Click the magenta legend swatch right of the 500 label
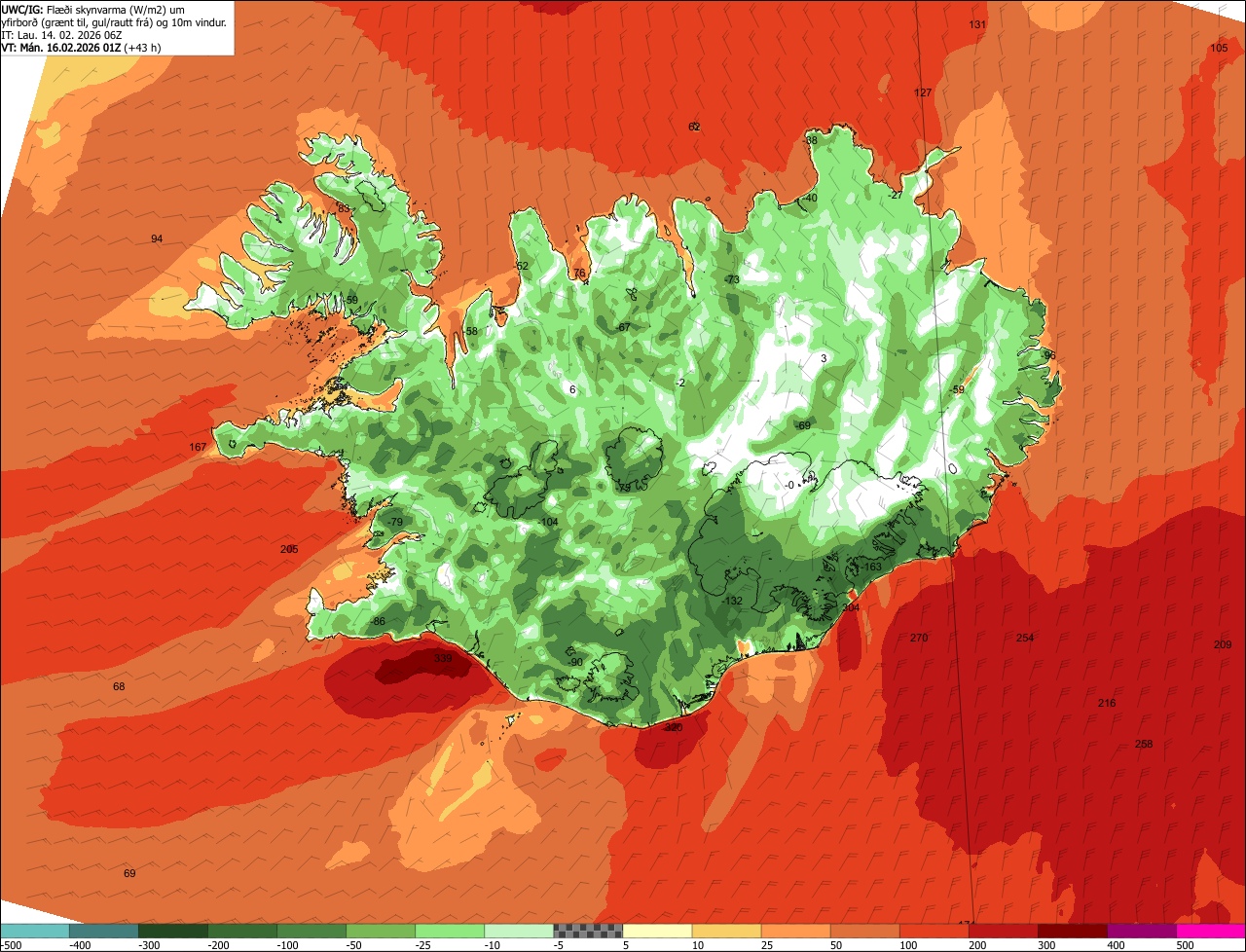 click(1211, 931)
